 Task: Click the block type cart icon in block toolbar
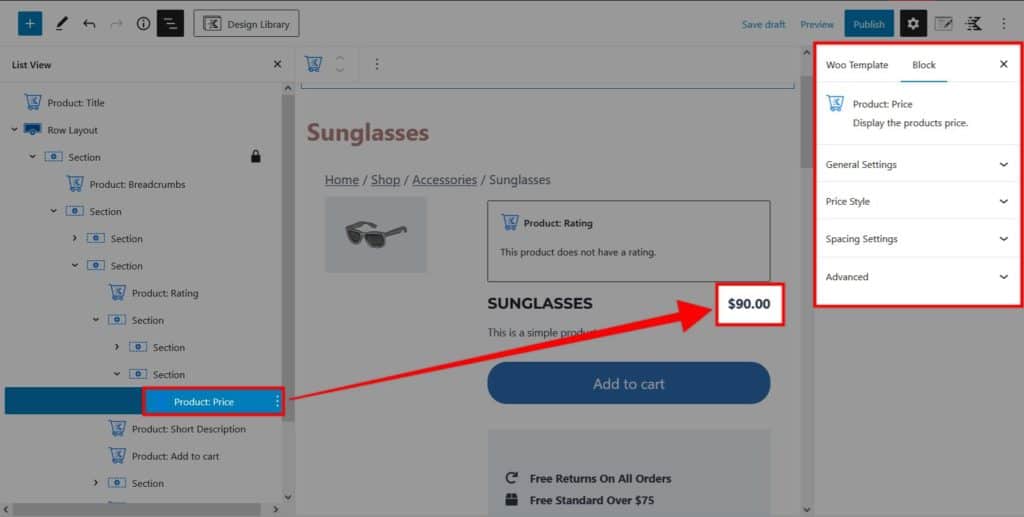pyautogui.click(x=313, y=64)
